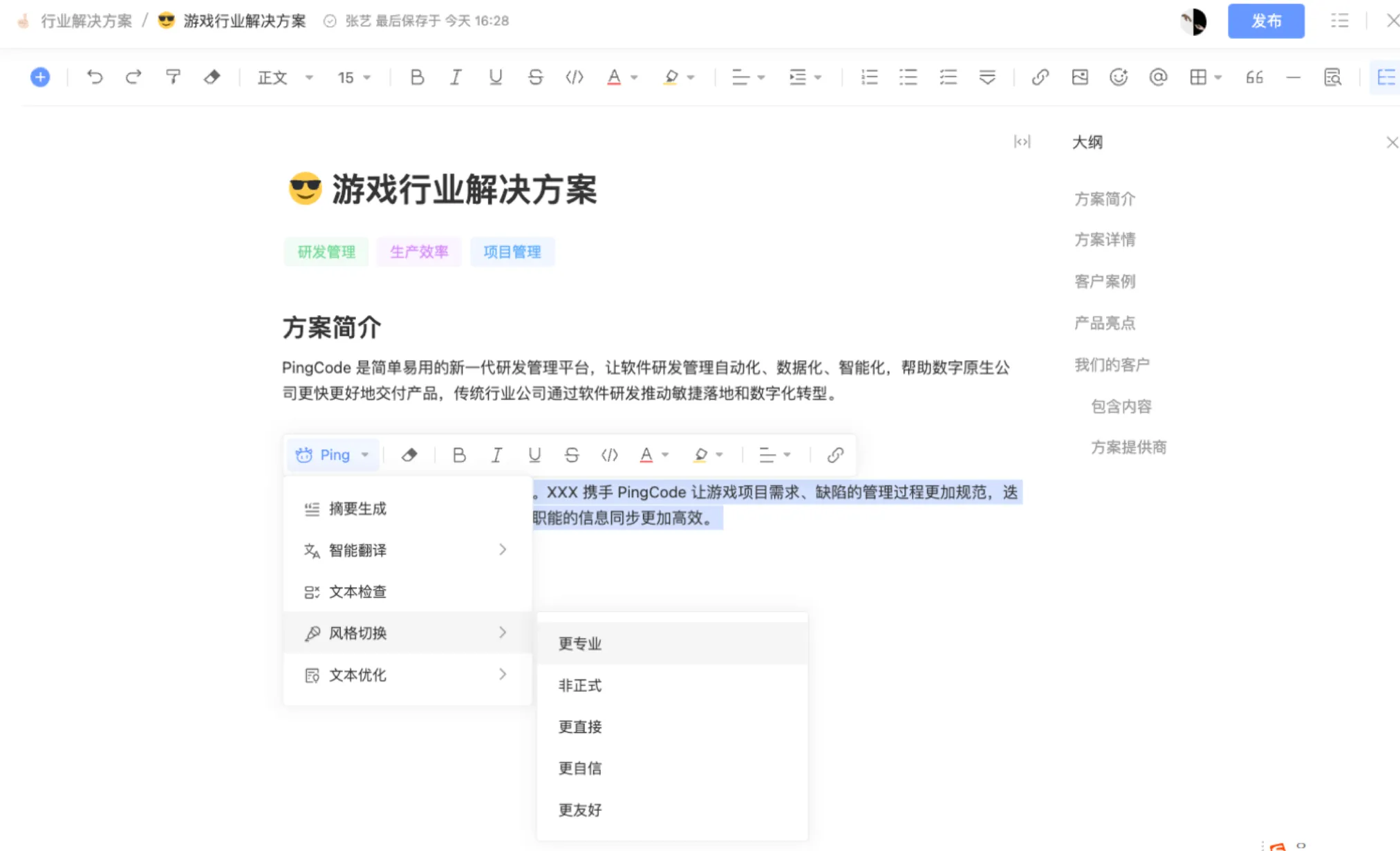The height and width of the screenshot is (851, 1400).
Task: Click the 生产效率 tag
Action: click(x=419, y=252)
